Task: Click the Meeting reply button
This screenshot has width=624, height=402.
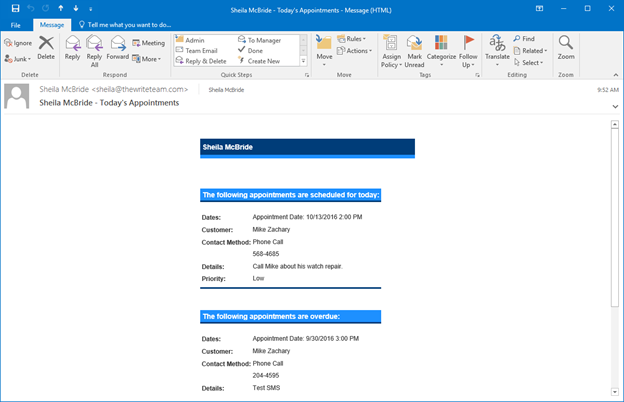Action: (x=148, y=44)
